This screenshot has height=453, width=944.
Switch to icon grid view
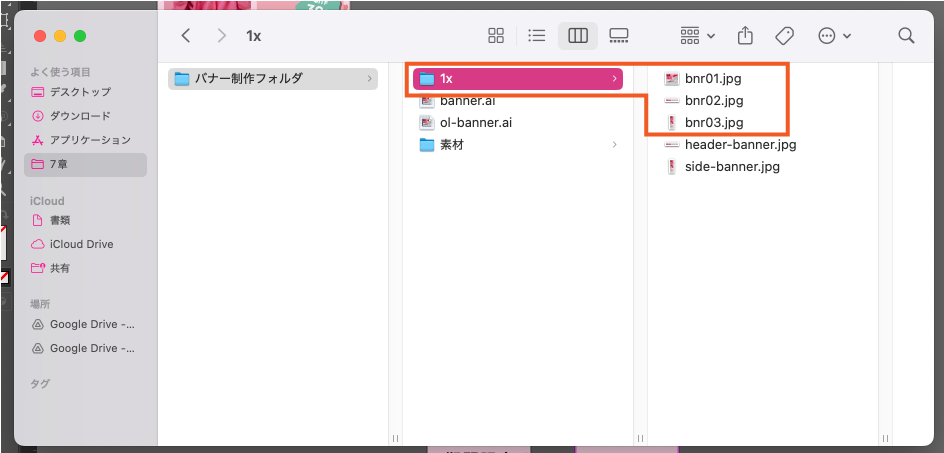coord(495,36)
